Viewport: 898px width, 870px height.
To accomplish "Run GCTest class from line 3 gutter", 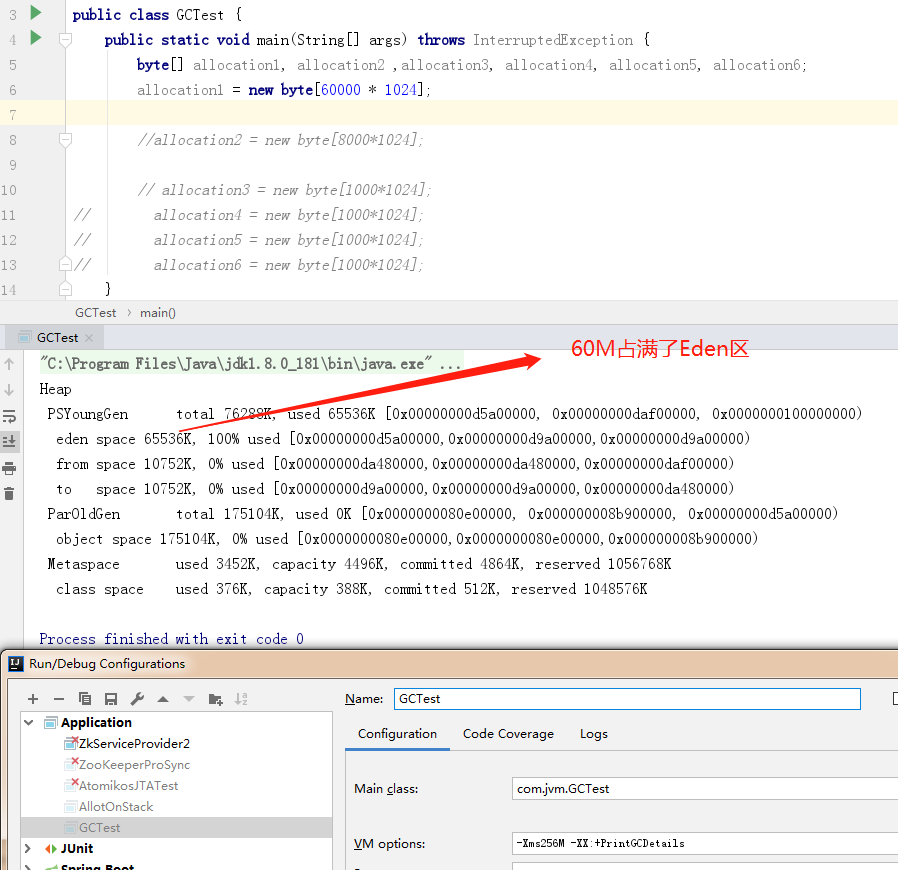I will click(x=36, y=12).
